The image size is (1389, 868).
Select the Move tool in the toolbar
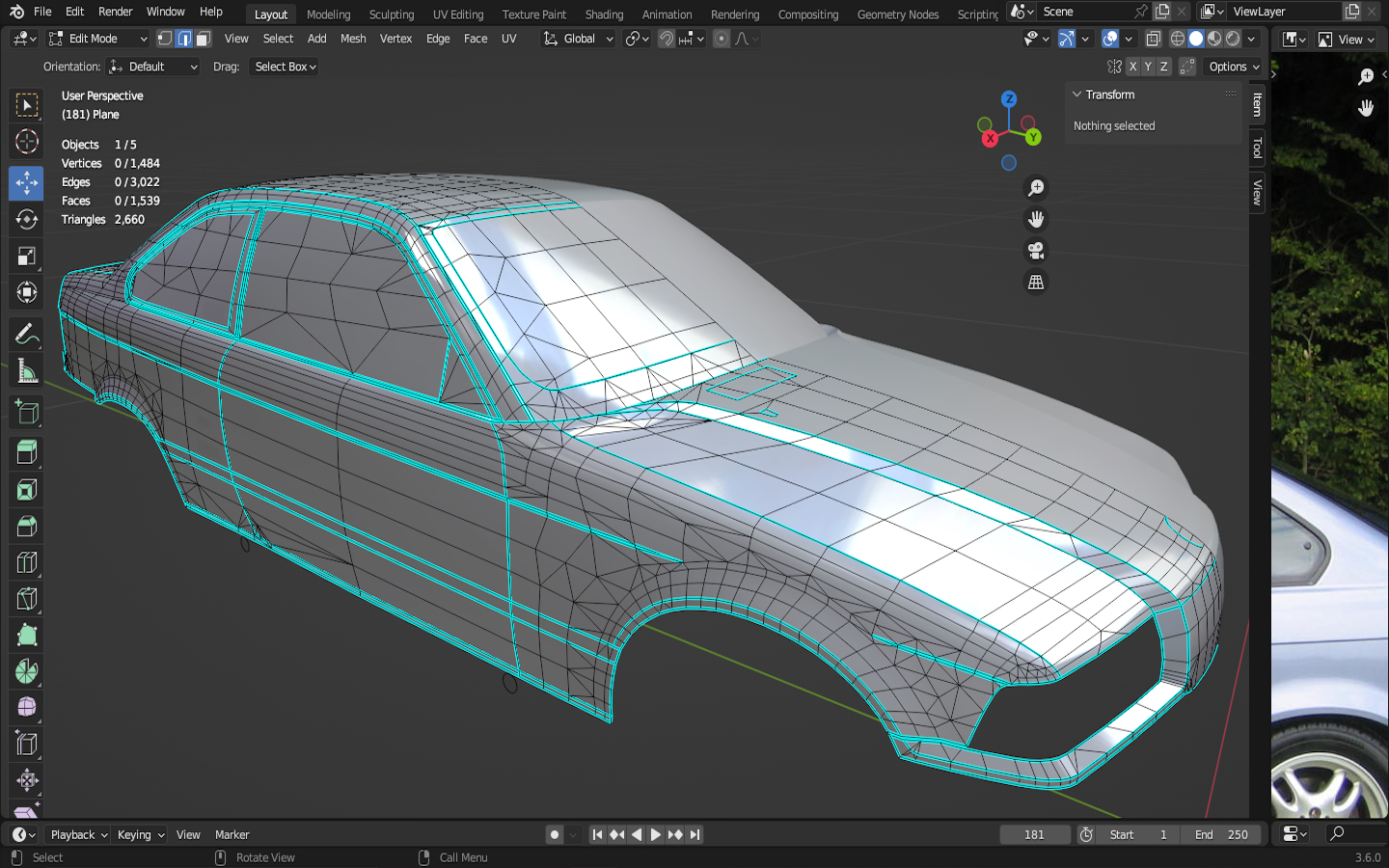click(26, 182)
